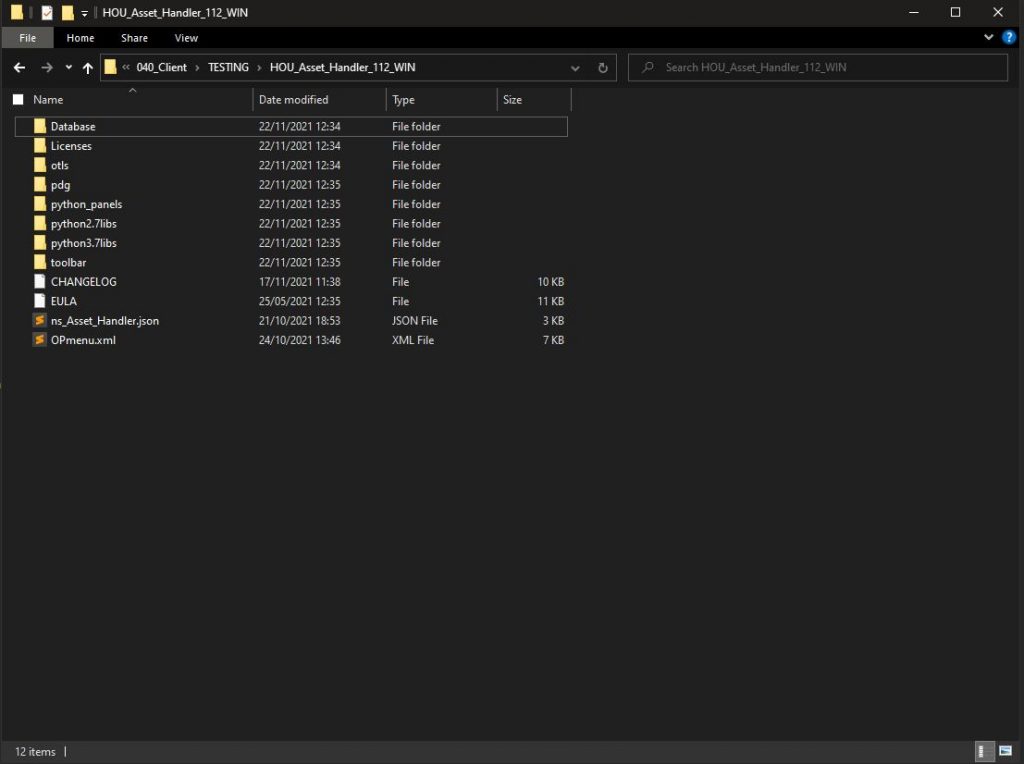Open the Customize Quick Access Toolbar dropdown
This screenshot has height=764, width=1024.
84,13
